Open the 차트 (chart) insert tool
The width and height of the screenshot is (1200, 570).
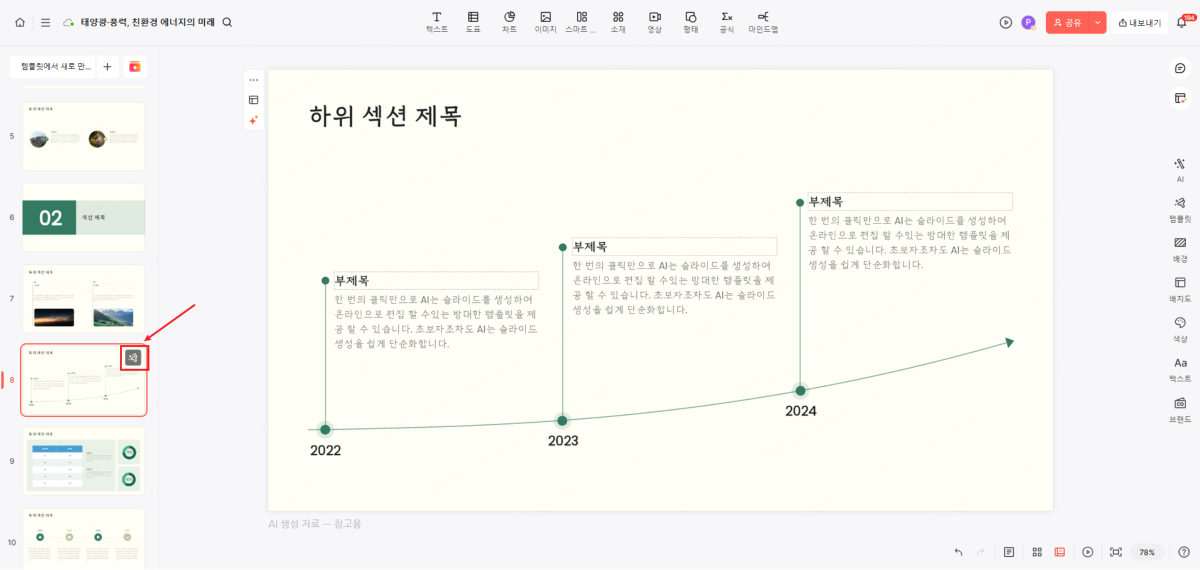click(x=509, y=22)
